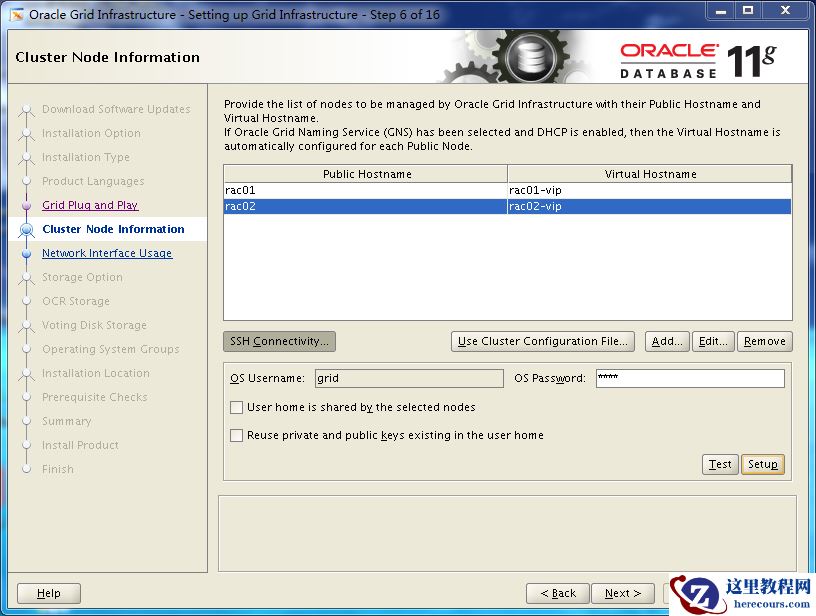816x616 pixels.
Task: Select rac01 public hostname row
Action: 365,190
